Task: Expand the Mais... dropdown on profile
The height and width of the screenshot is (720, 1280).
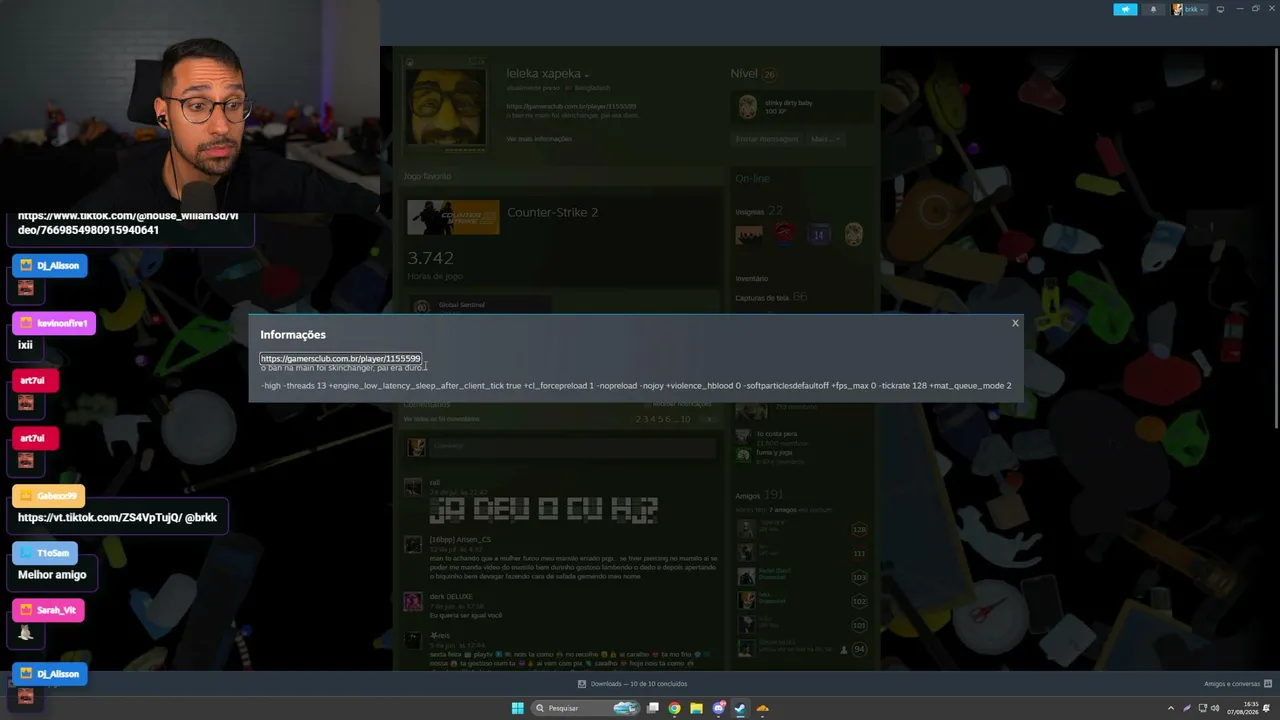Action: (825, 139)
